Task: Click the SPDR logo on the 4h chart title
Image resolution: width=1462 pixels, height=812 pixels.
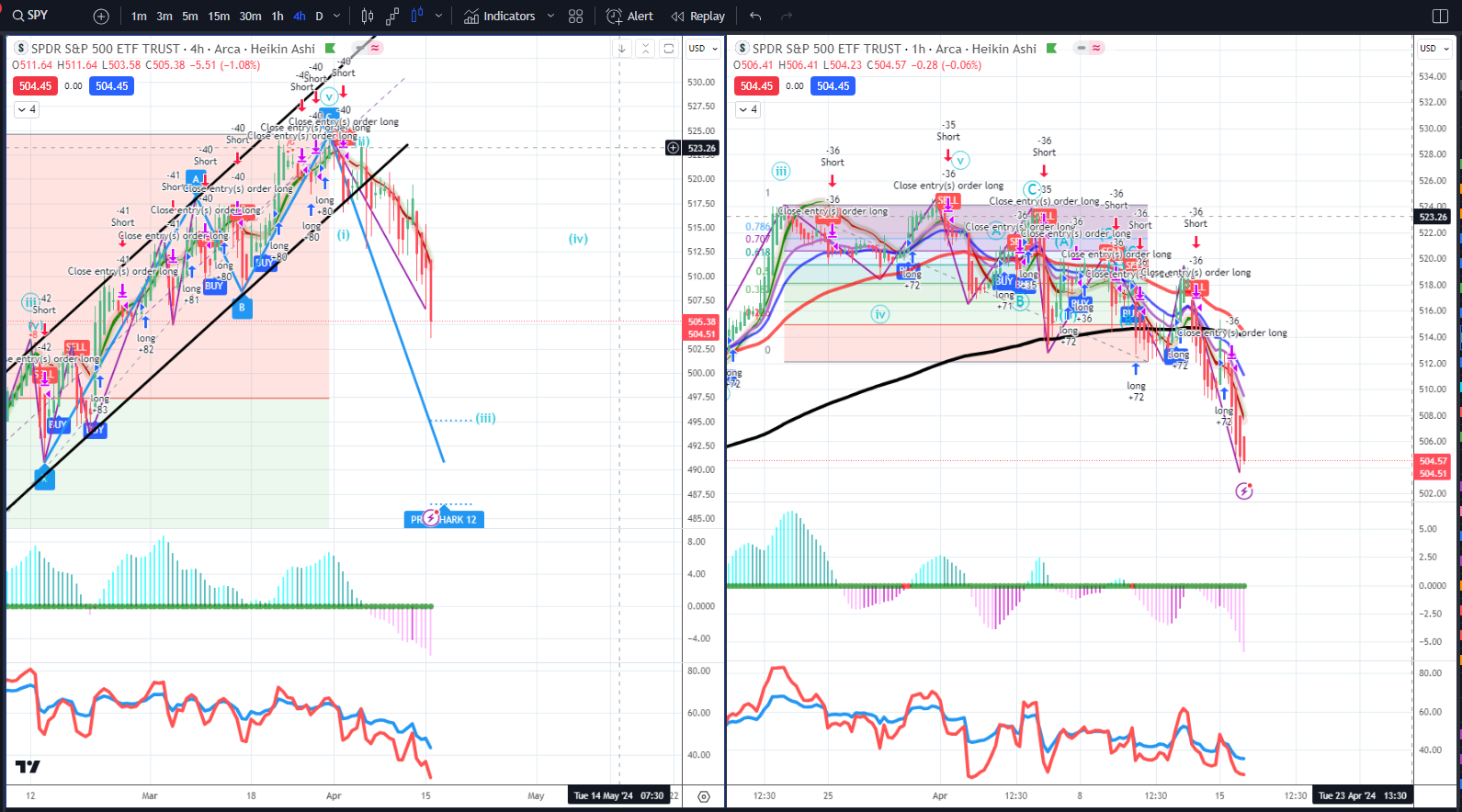Action: click(x=21, y=49)
